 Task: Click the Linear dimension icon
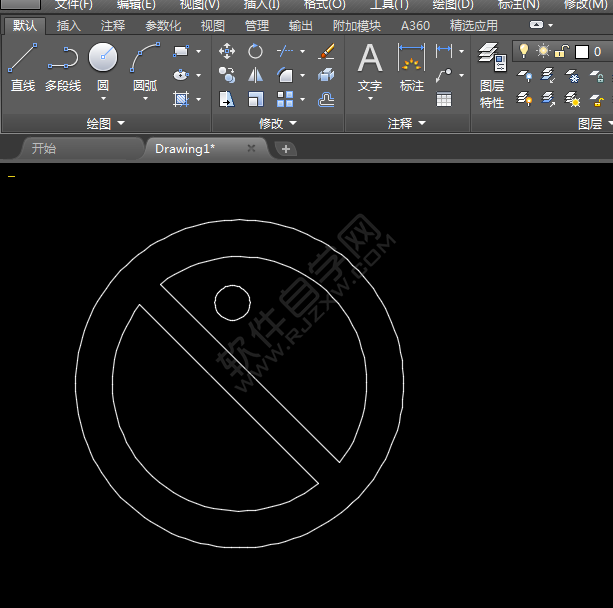tap(444, 50)
